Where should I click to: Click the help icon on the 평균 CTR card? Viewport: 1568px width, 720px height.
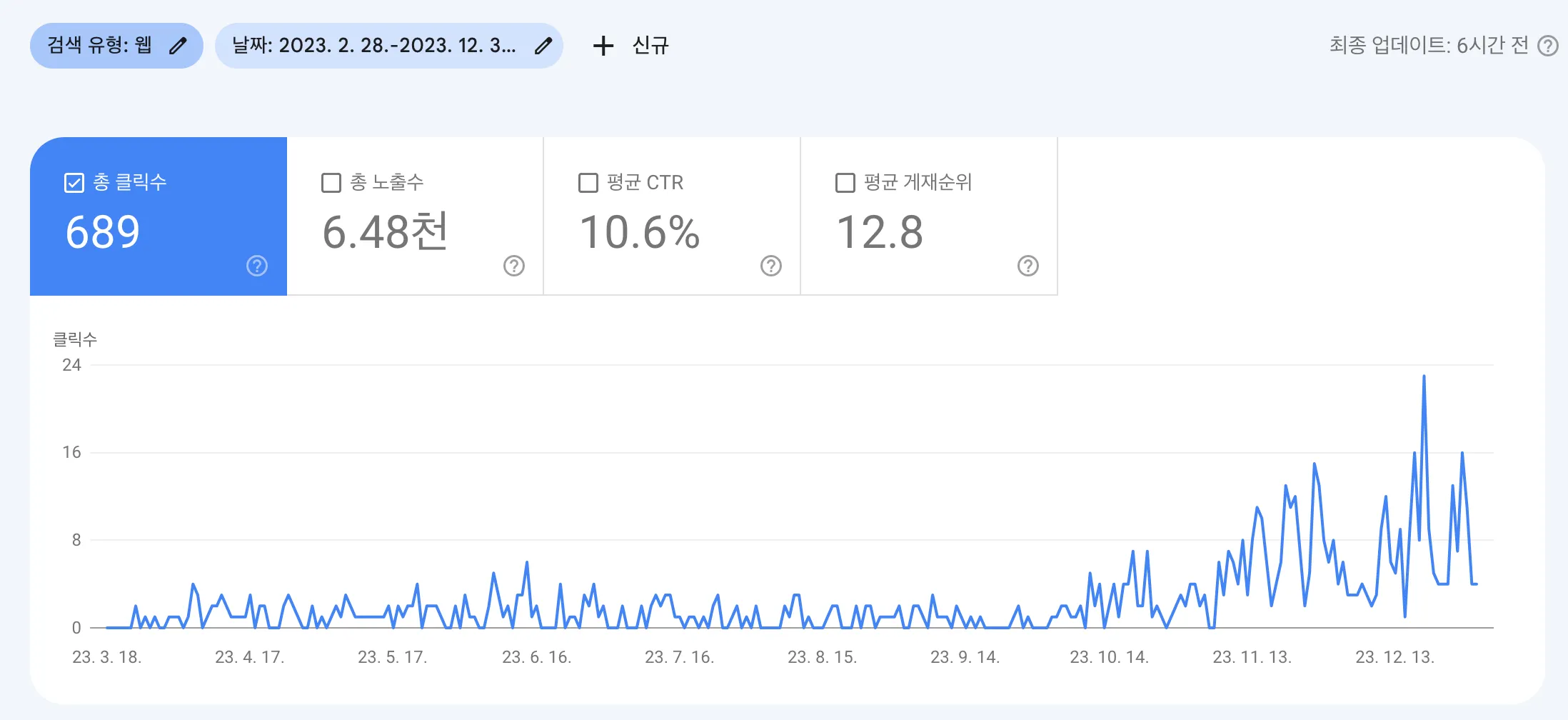[x=770, y=266]
